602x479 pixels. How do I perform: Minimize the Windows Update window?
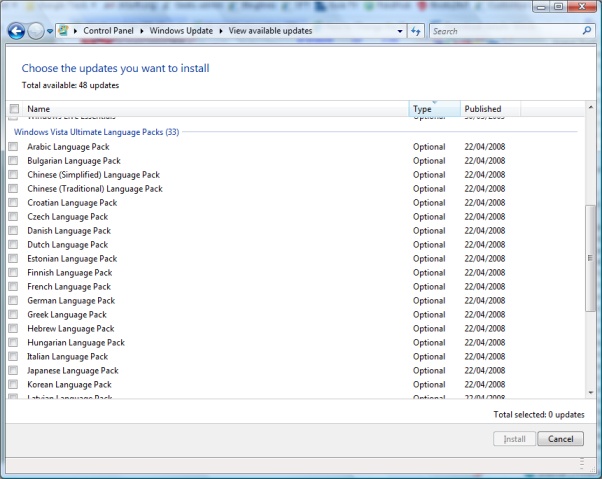pyautogui.click(x=541, y=7)
